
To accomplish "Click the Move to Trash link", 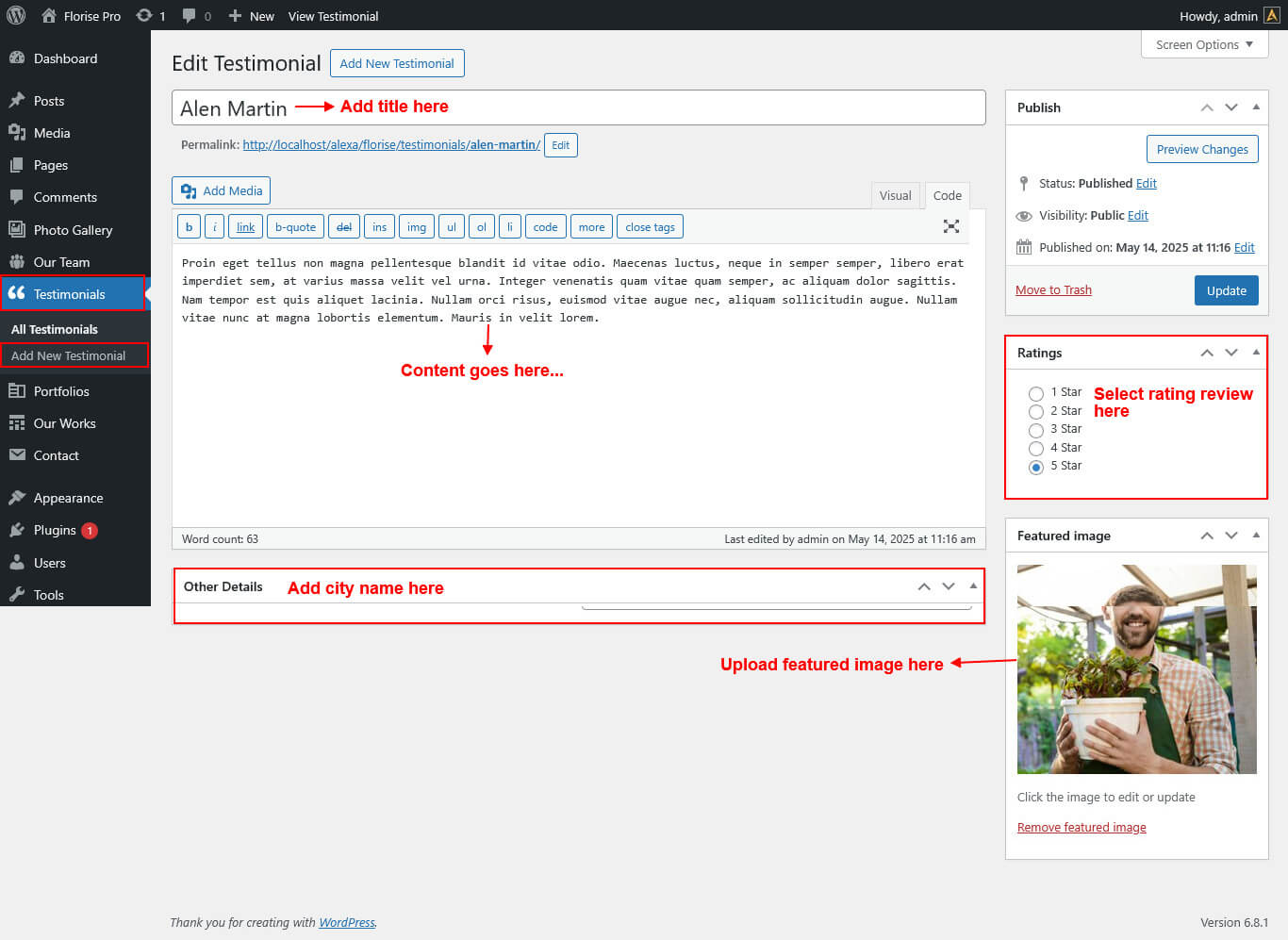I will (x=1053, y=290).
